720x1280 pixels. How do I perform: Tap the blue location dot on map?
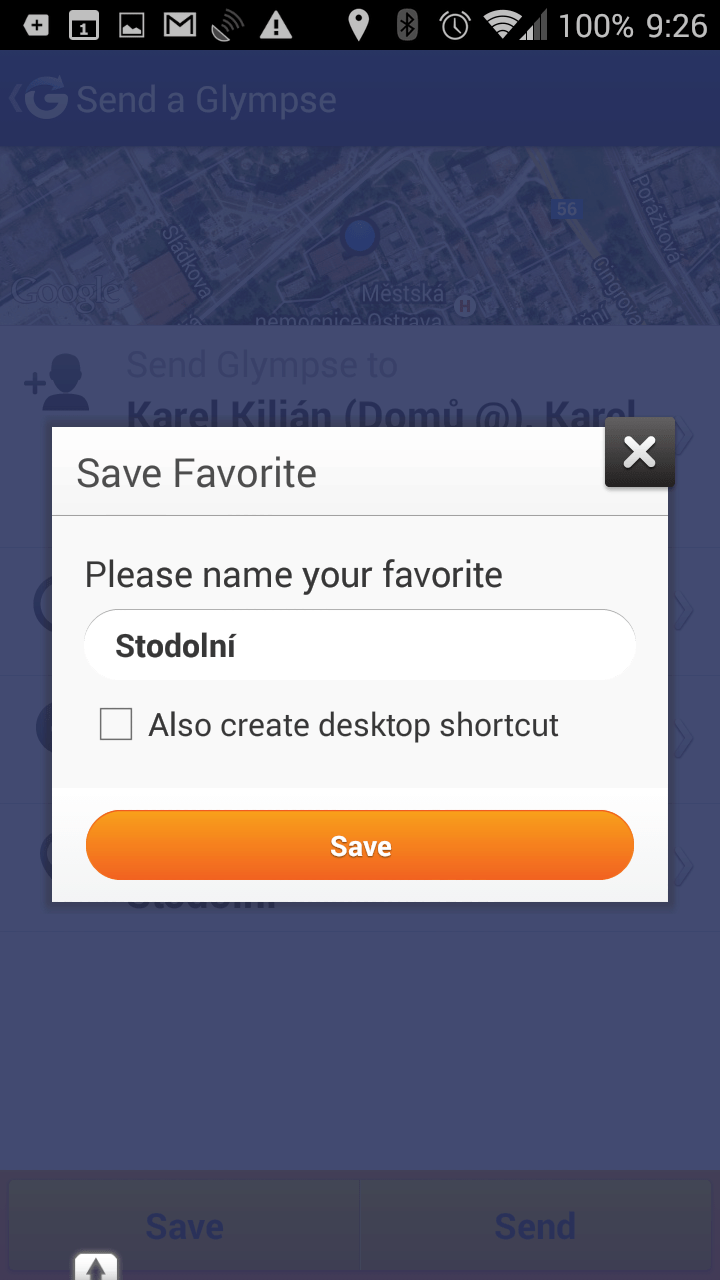[358, 236]
